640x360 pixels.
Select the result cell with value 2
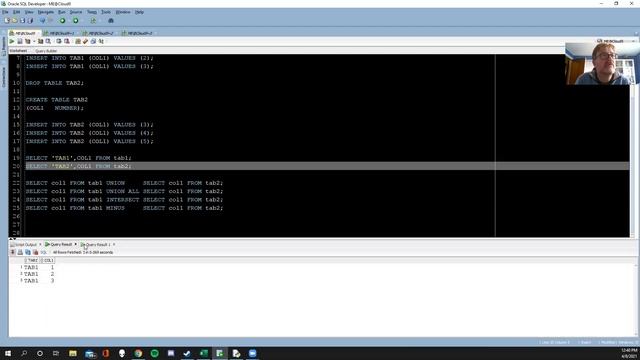tap(52, 274)
